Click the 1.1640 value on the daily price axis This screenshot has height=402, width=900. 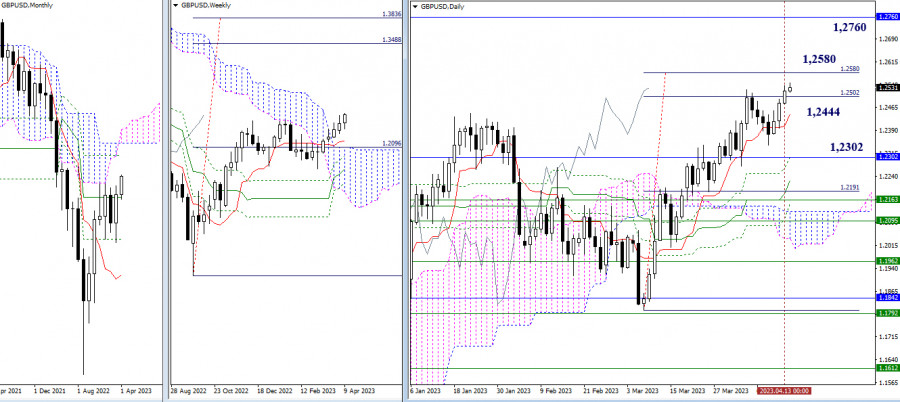(x=887, y=360)
